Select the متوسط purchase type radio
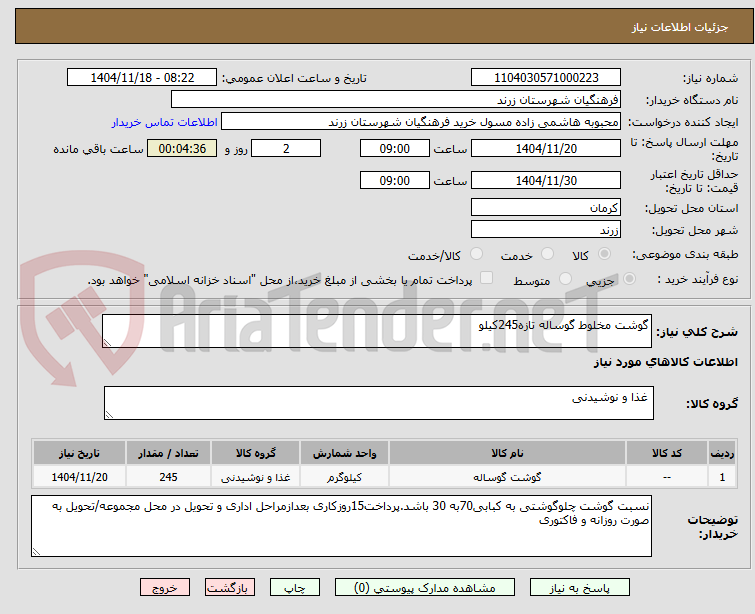 tap(565, 279)
